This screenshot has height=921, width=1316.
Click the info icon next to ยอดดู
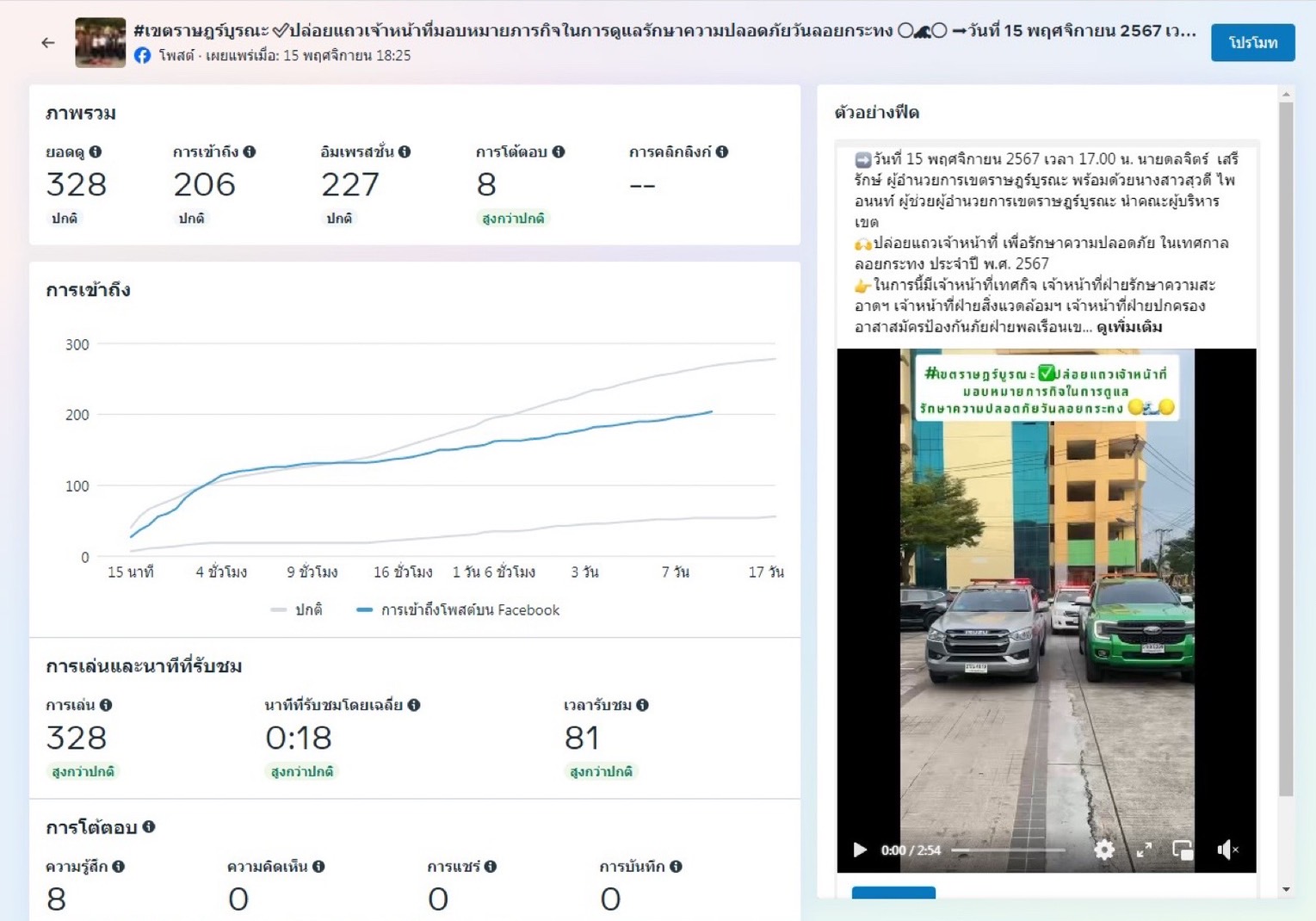click(96, 151)
